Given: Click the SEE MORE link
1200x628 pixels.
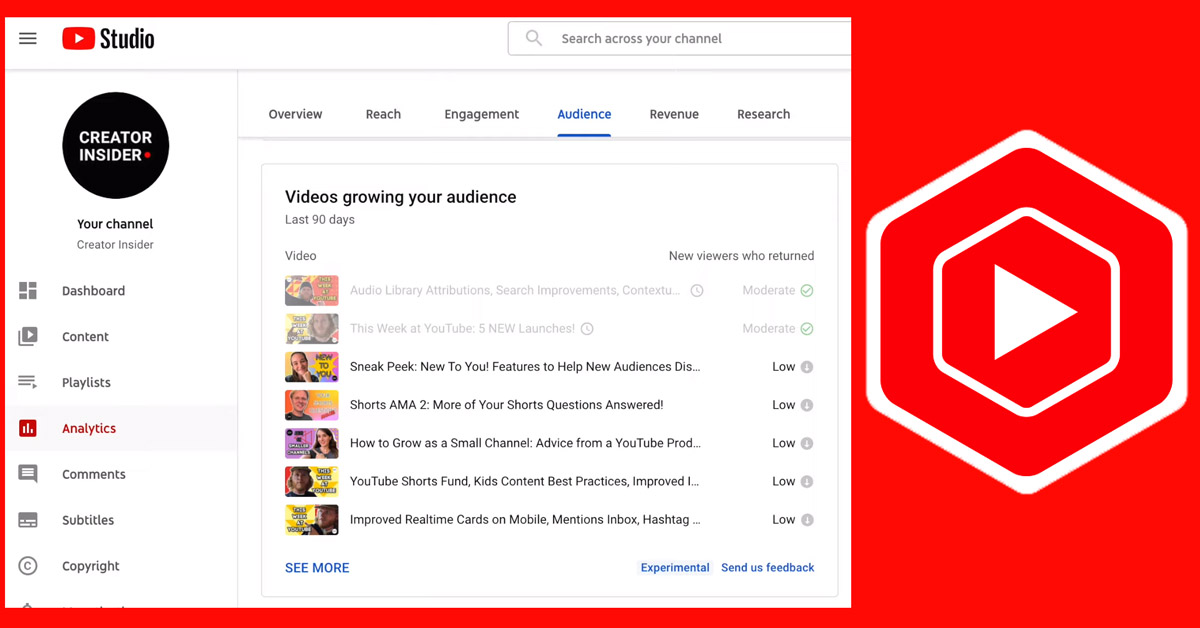Looking at the screenshot, I should (317, 568).
